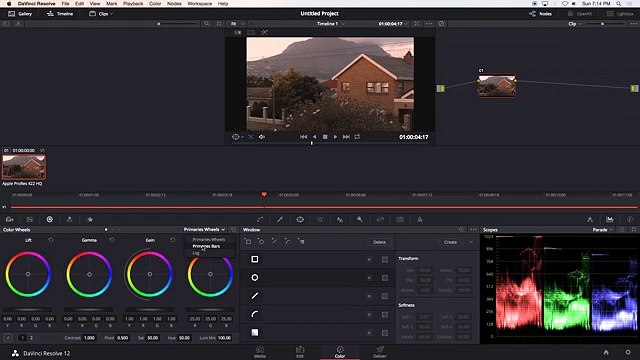Show the Scopes palette icon
This screenshot has height=360, width=640.
610,220
